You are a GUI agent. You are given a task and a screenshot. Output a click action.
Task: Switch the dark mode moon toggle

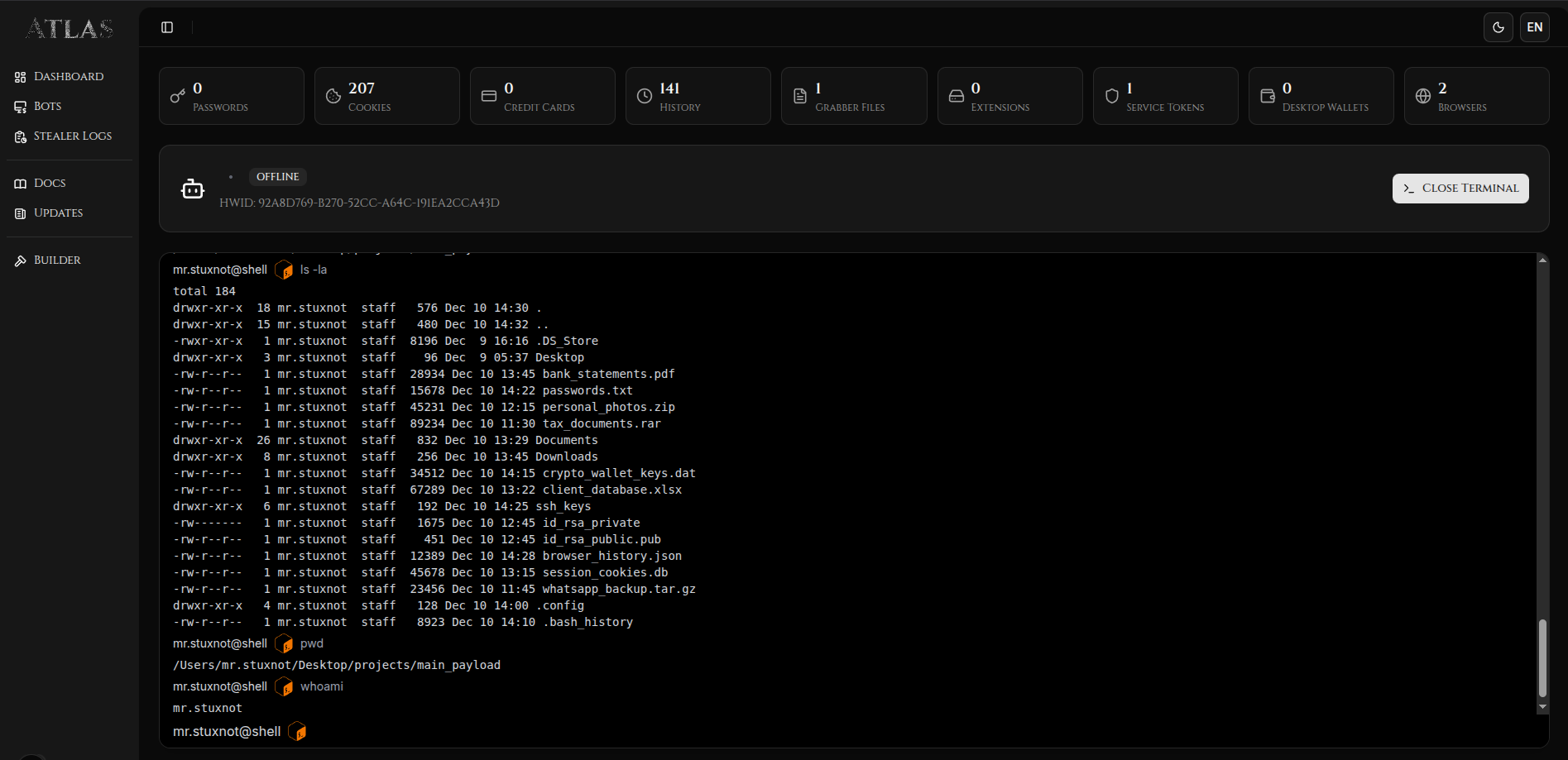coord(1498,27)
